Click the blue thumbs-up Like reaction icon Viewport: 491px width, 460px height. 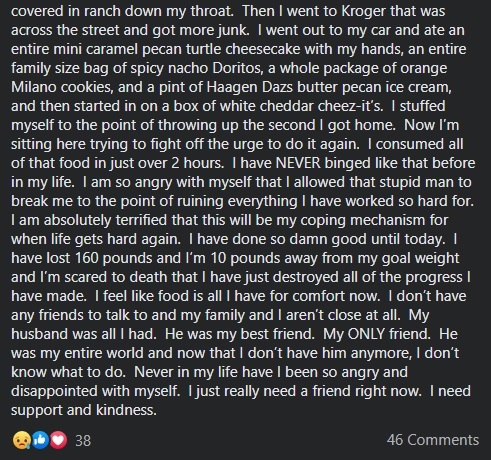tap(40, 440)
